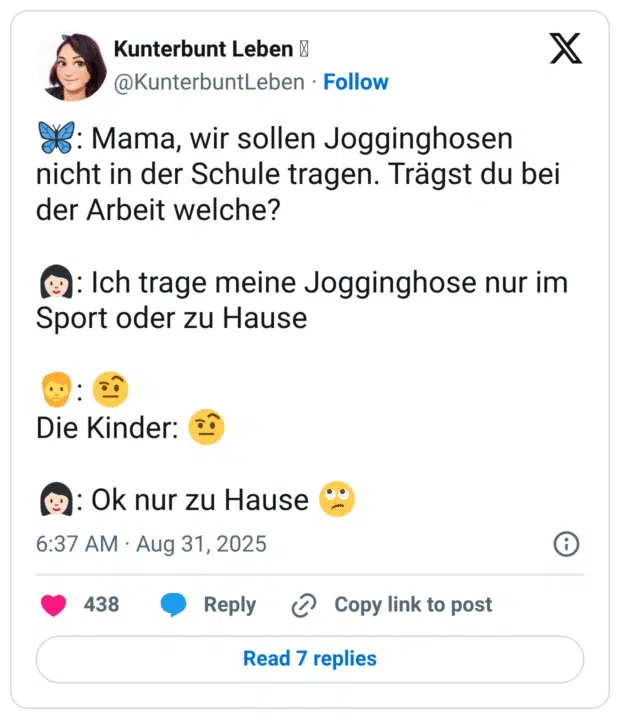Open the "Read 7 replies" button

[310, 659]
